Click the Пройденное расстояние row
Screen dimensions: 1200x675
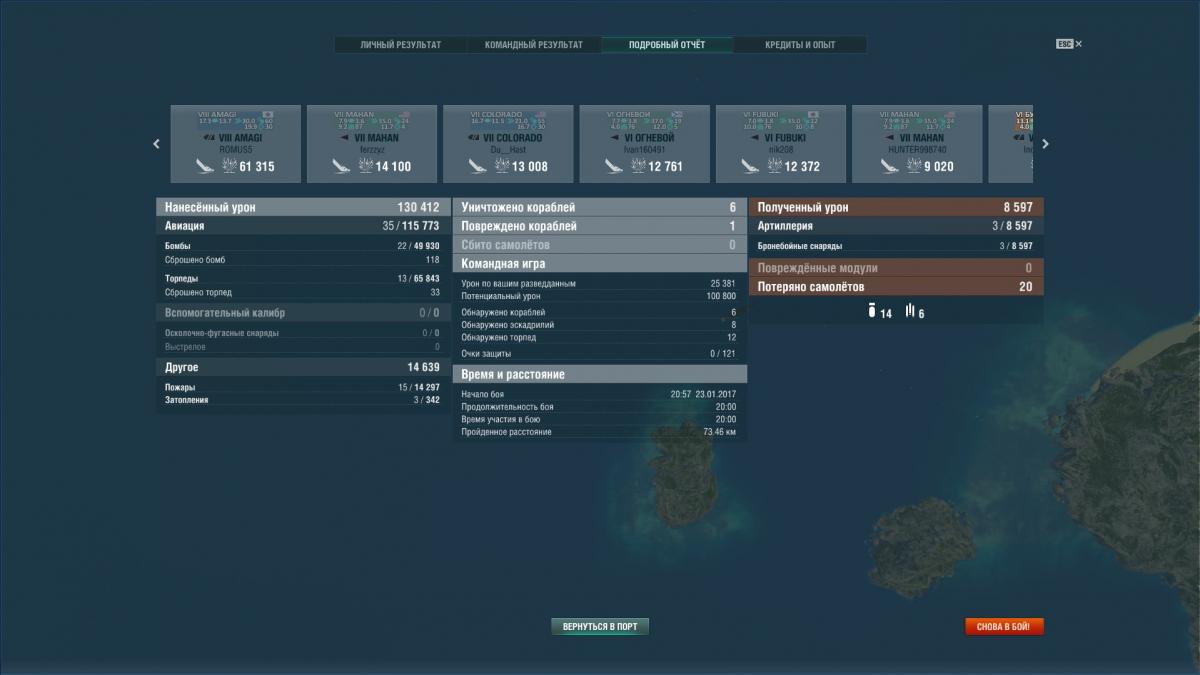point(600,432)
